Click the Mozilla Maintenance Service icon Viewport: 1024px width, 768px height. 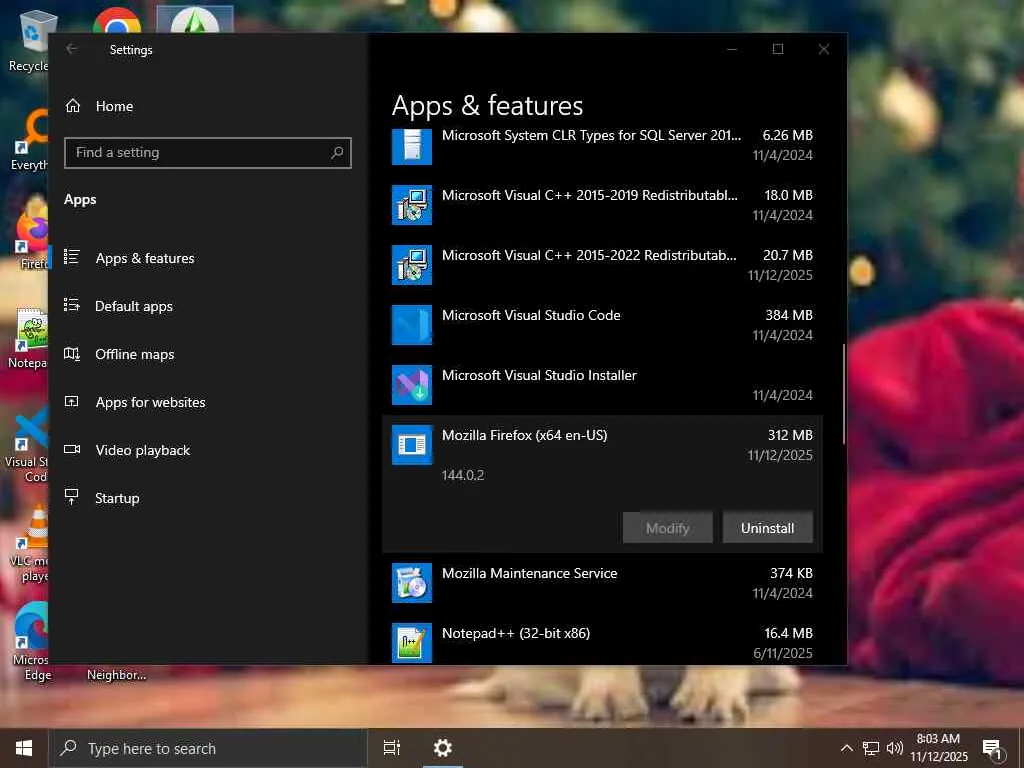(x=411, y=583)
